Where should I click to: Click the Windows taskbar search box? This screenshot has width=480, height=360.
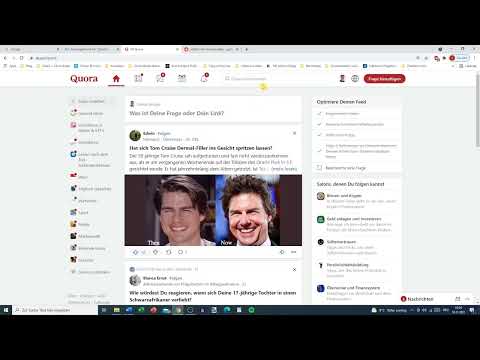[x=55, y=310]
